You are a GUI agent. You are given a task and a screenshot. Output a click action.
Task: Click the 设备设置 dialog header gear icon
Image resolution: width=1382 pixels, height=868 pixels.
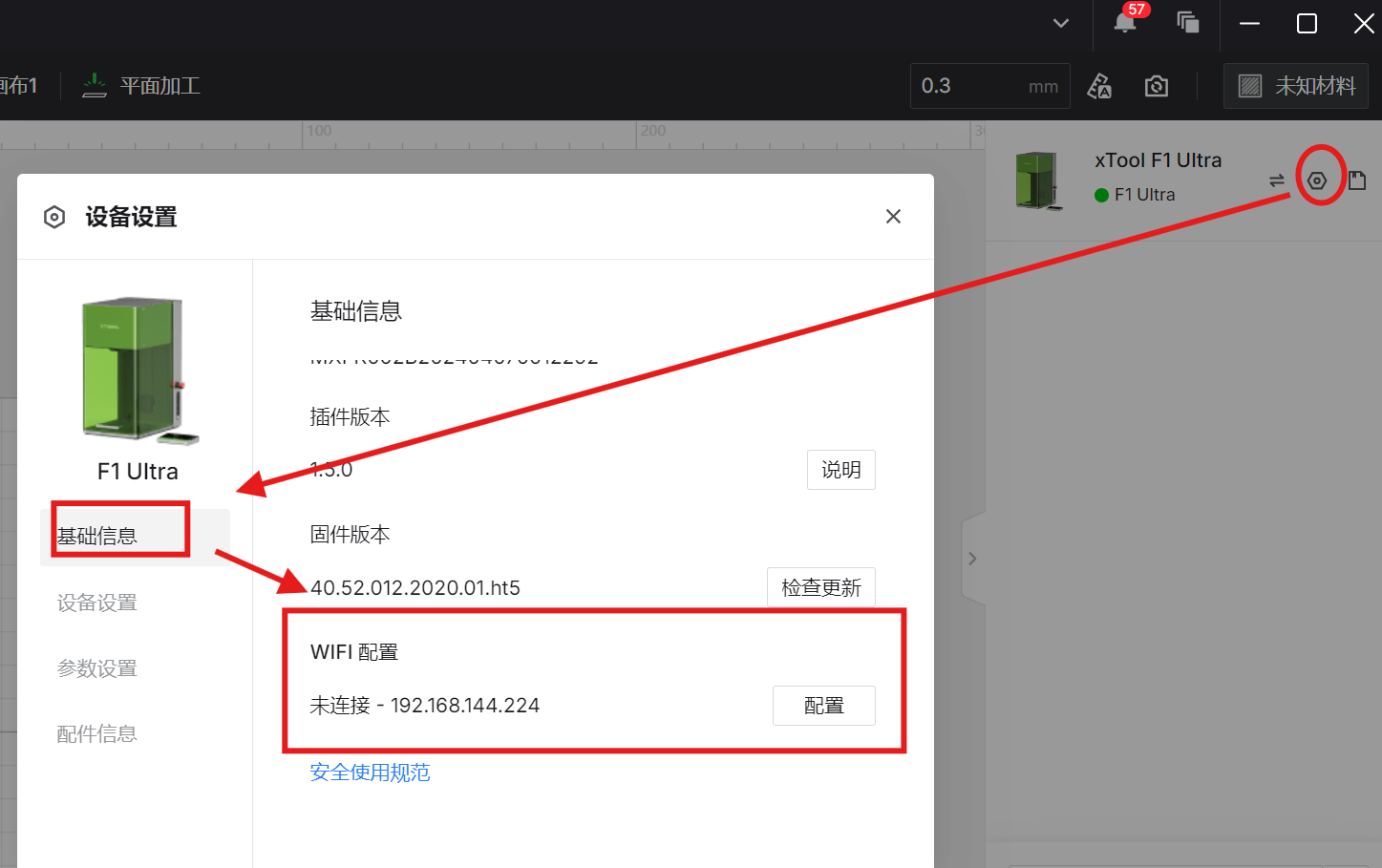point(54,217)
